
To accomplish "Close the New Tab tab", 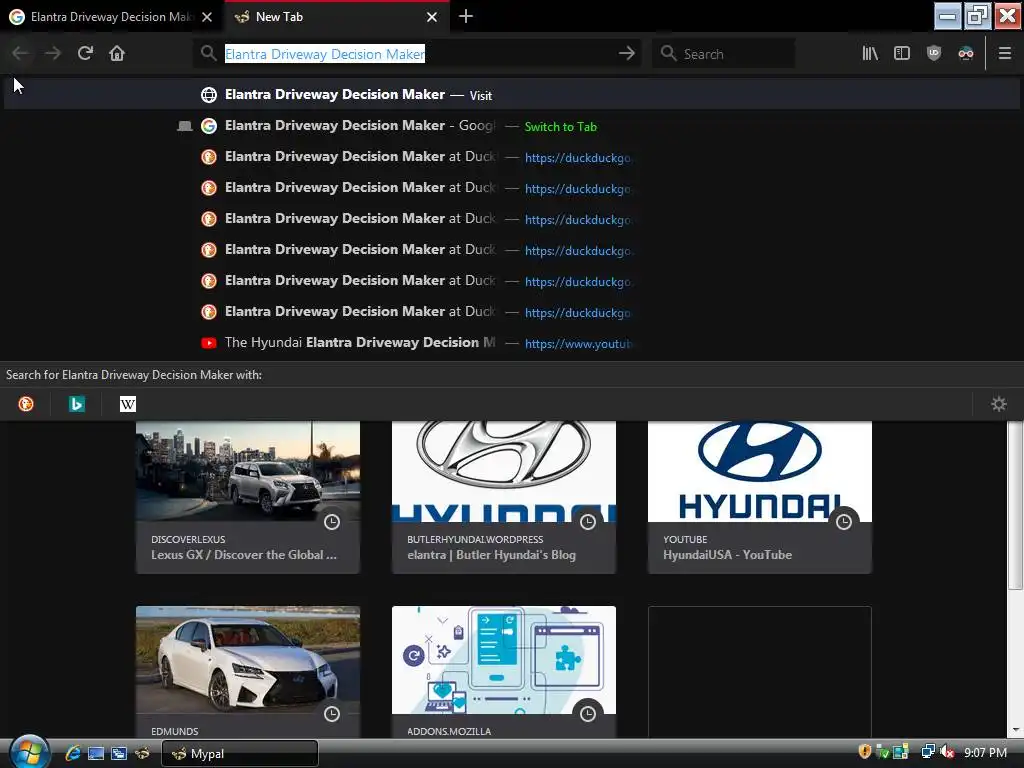I will (x=432, y=17).
